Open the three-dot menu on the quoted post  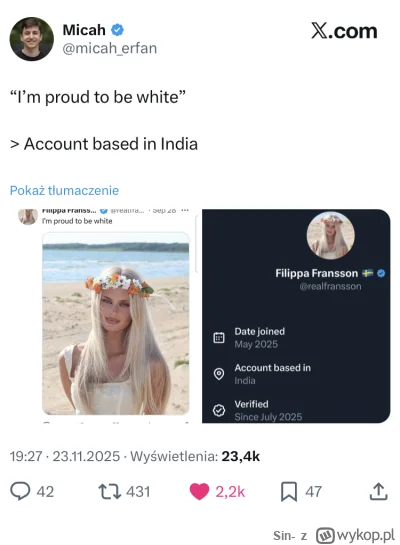tap(185, 210)
